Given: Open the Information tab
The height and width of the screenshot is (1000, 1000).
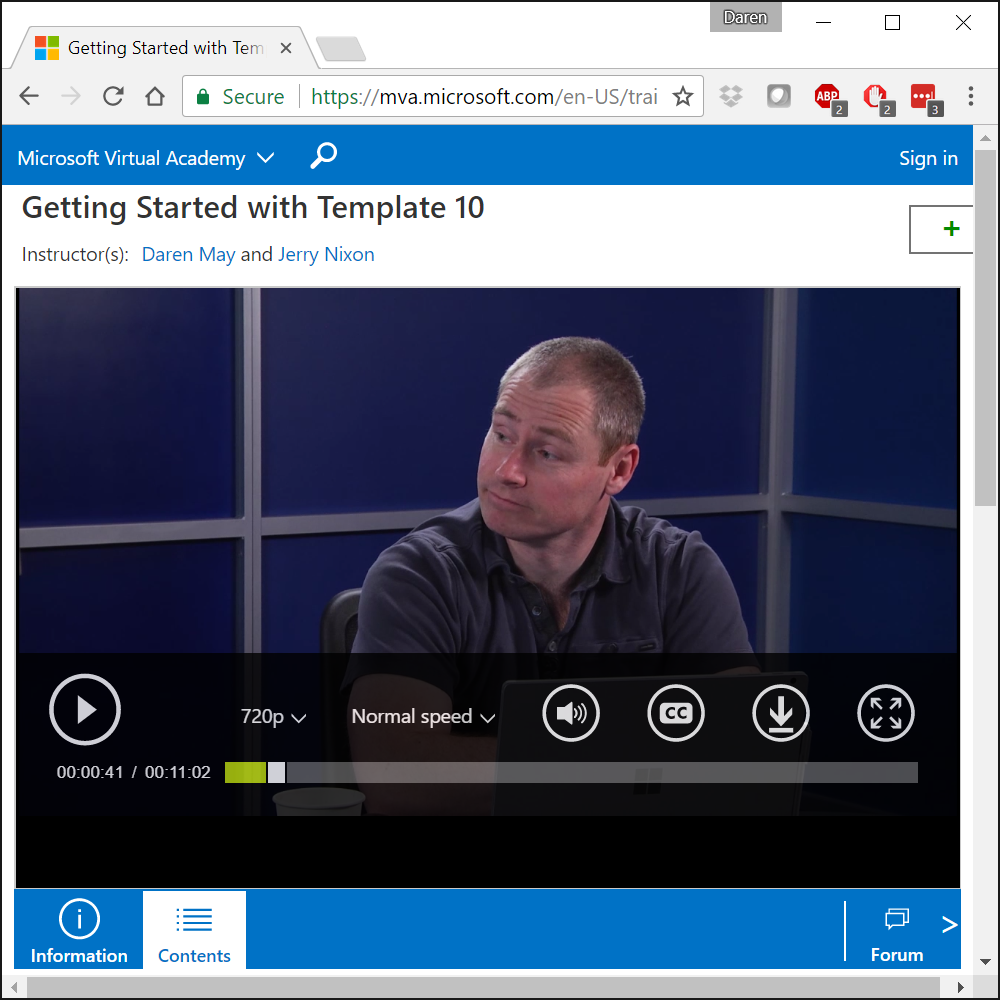Looking at the screenshot, I should 79,930.
